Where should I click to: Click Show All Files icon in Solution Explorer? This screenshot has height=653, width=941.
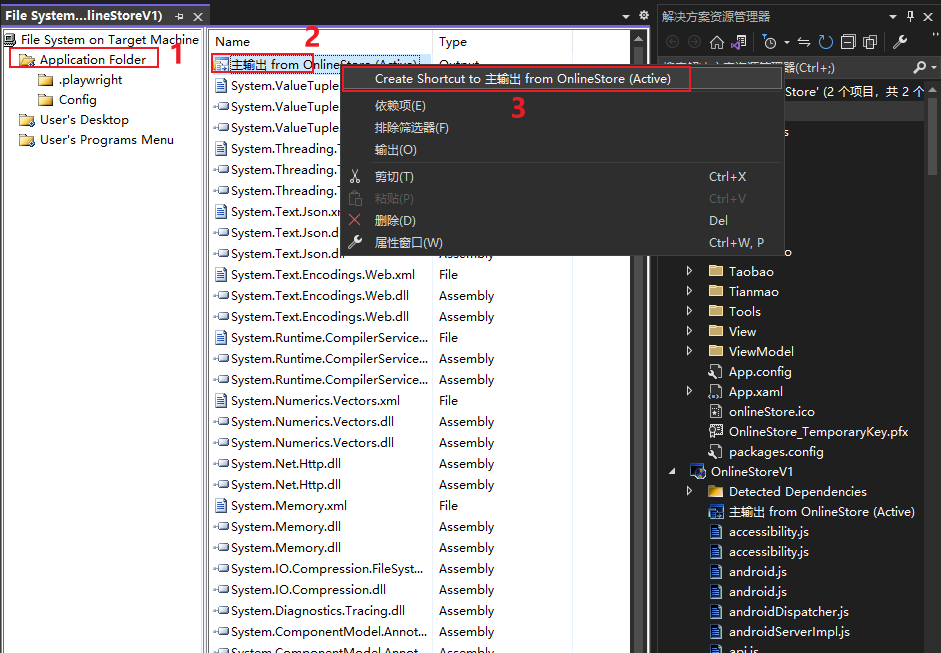[869, 42]
